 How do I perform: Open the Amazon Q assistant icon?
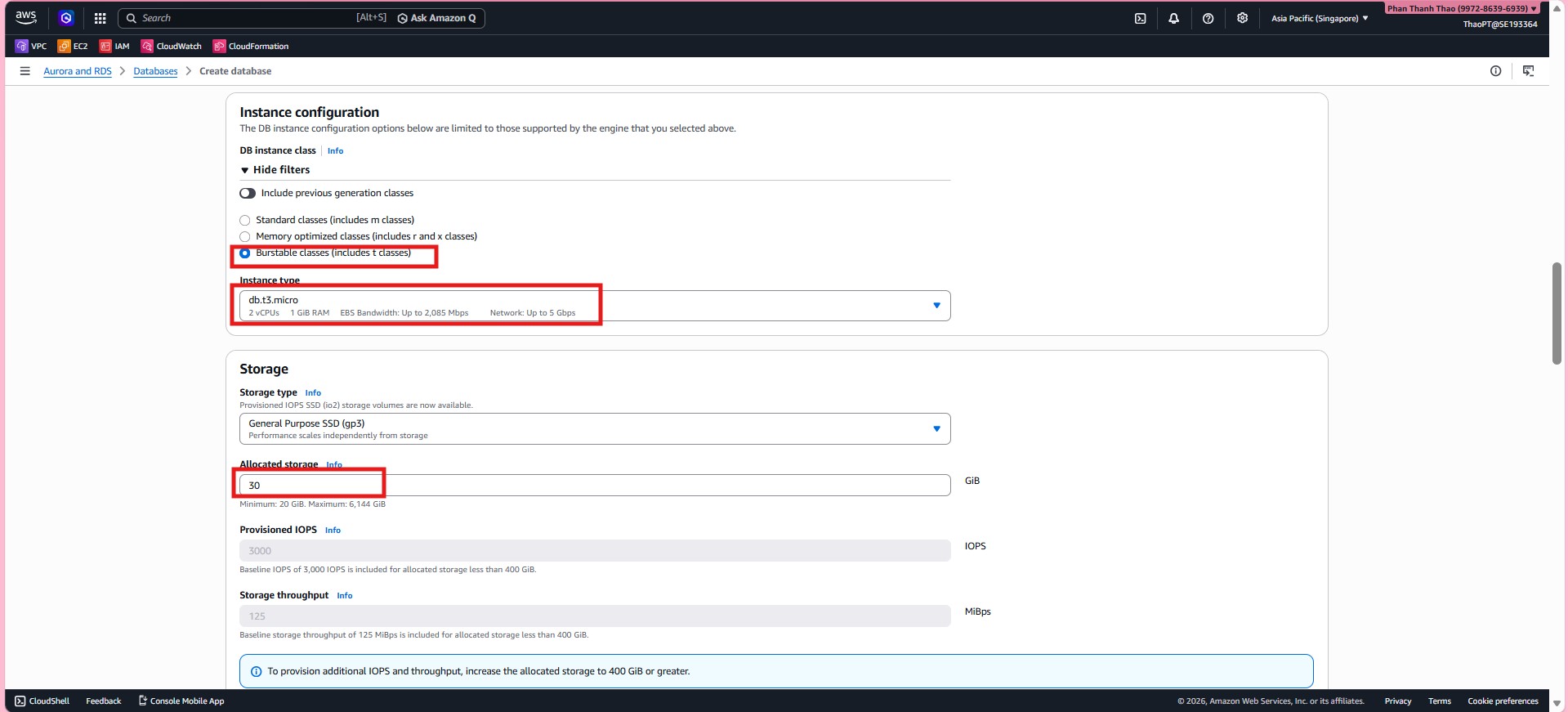tap(66, 18)
